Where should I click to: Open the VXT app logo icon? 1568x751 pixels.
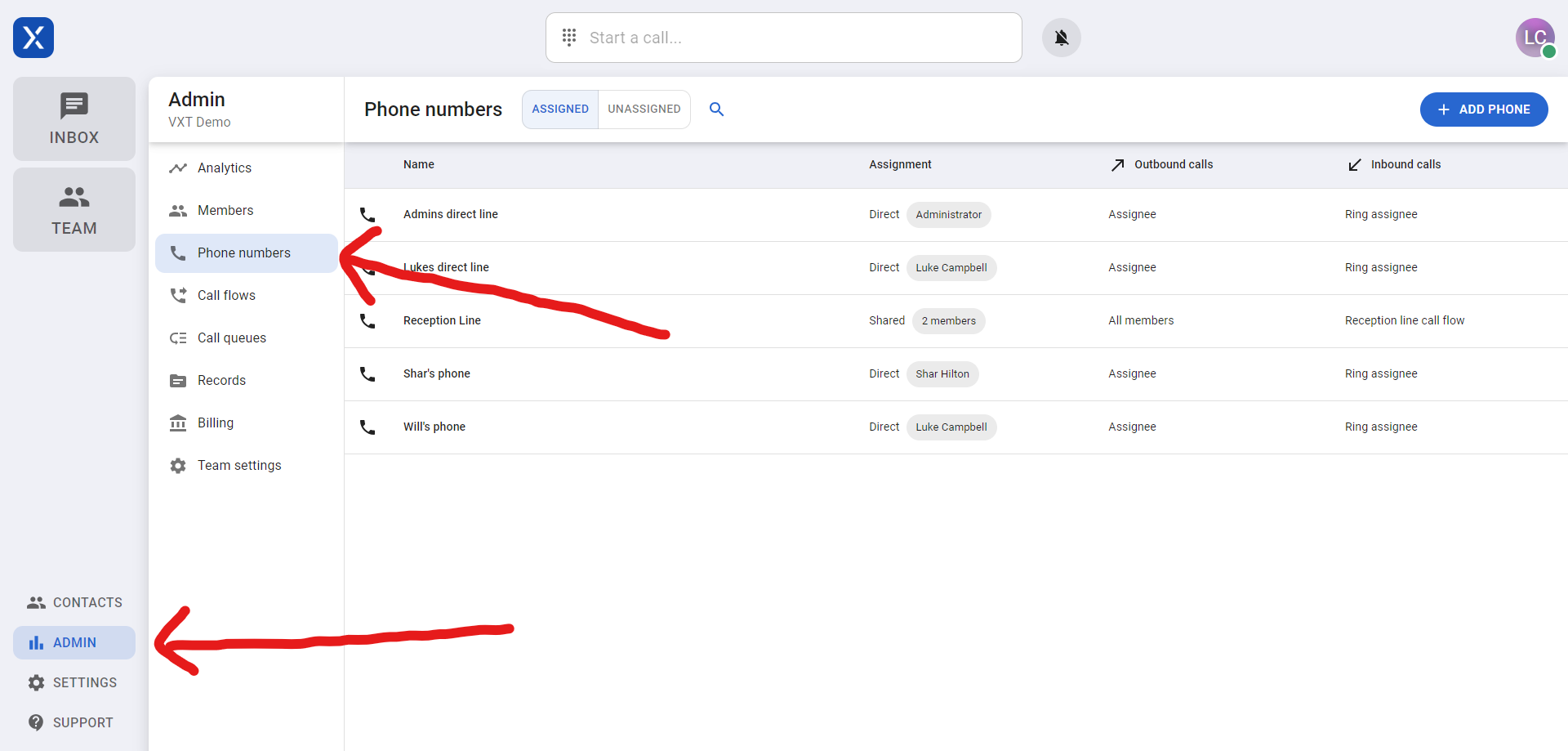point(33,38)
